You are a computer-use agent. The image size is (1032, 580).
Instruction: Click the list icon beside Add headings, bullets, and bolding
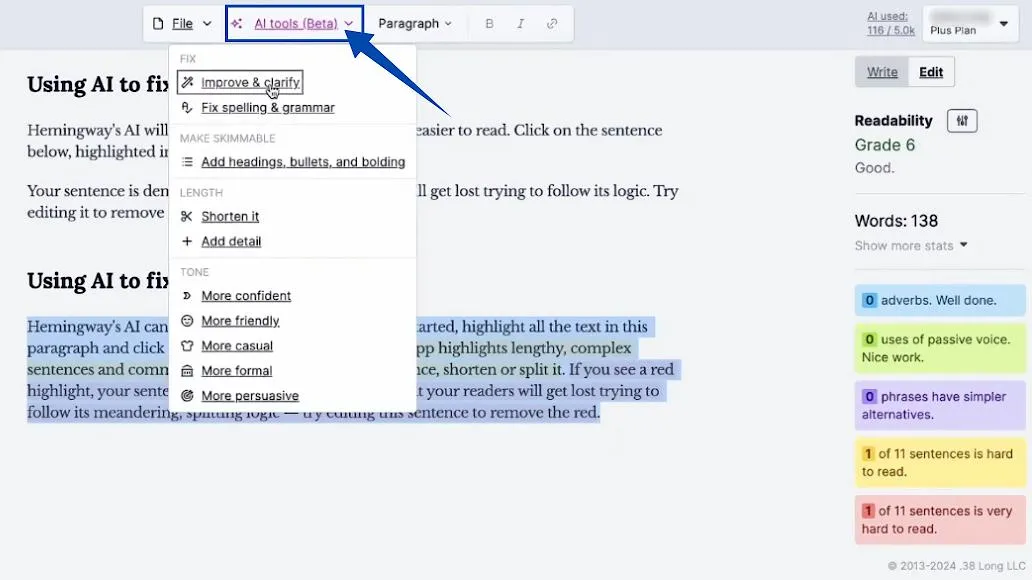pos(189,161)
